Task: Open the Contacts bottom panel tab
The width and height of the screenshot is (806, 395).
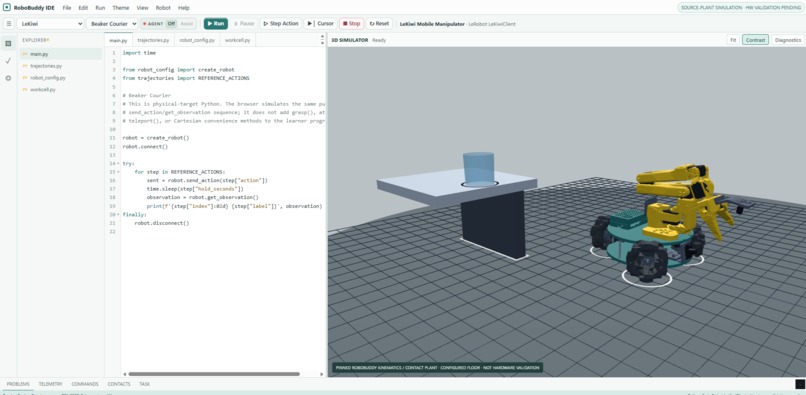Action: click(x=119, y=384)
